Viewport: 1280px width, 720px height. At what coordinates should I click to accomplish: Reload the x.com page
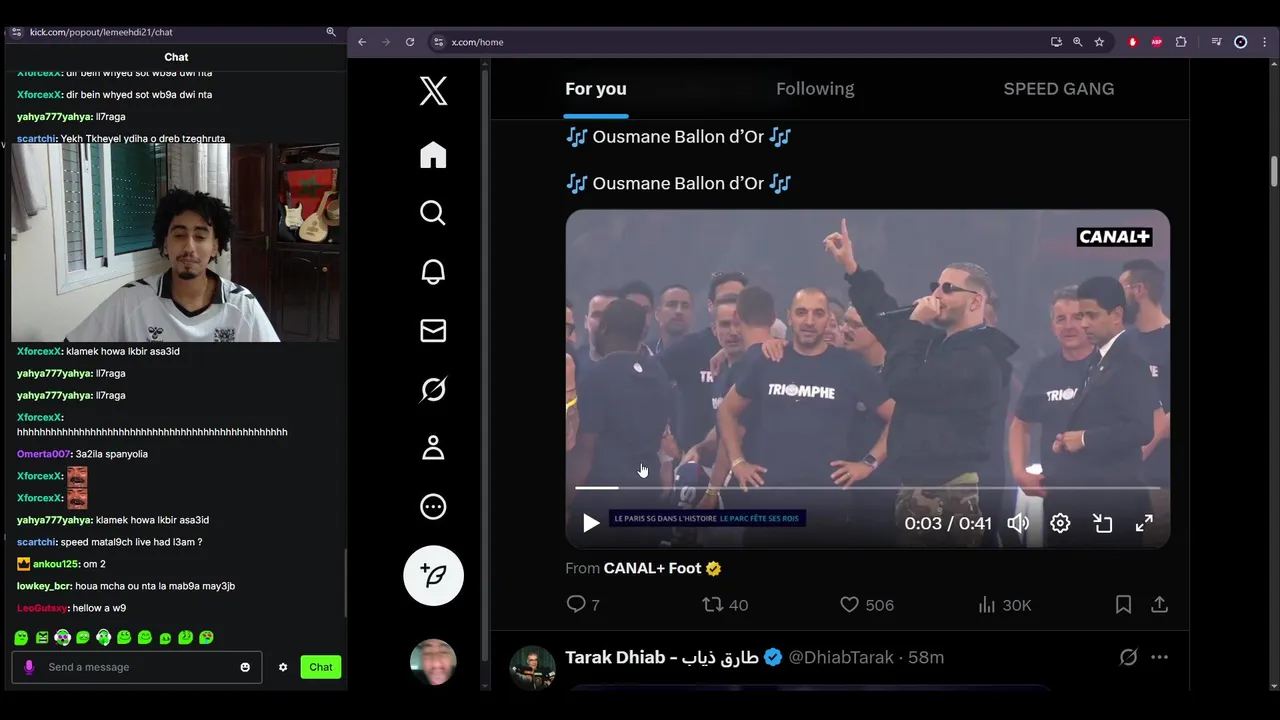pos(410,42)
